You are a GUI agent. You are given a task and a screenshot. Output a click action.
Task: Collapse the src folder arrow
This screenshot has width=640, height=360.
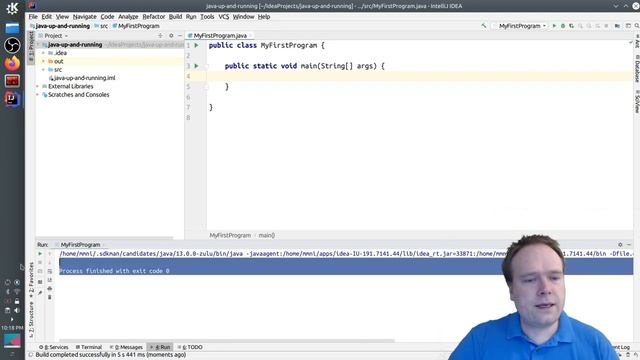pyautogui.click(x=43, y=69)
